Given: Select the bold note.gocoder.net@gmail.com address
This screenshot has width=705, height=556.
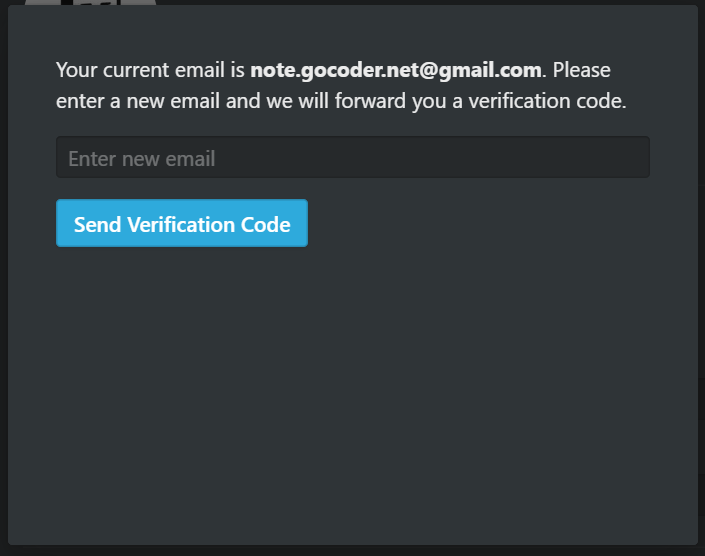Looking at the screenshot, I should pyautogui.click(x=396, y=70).
